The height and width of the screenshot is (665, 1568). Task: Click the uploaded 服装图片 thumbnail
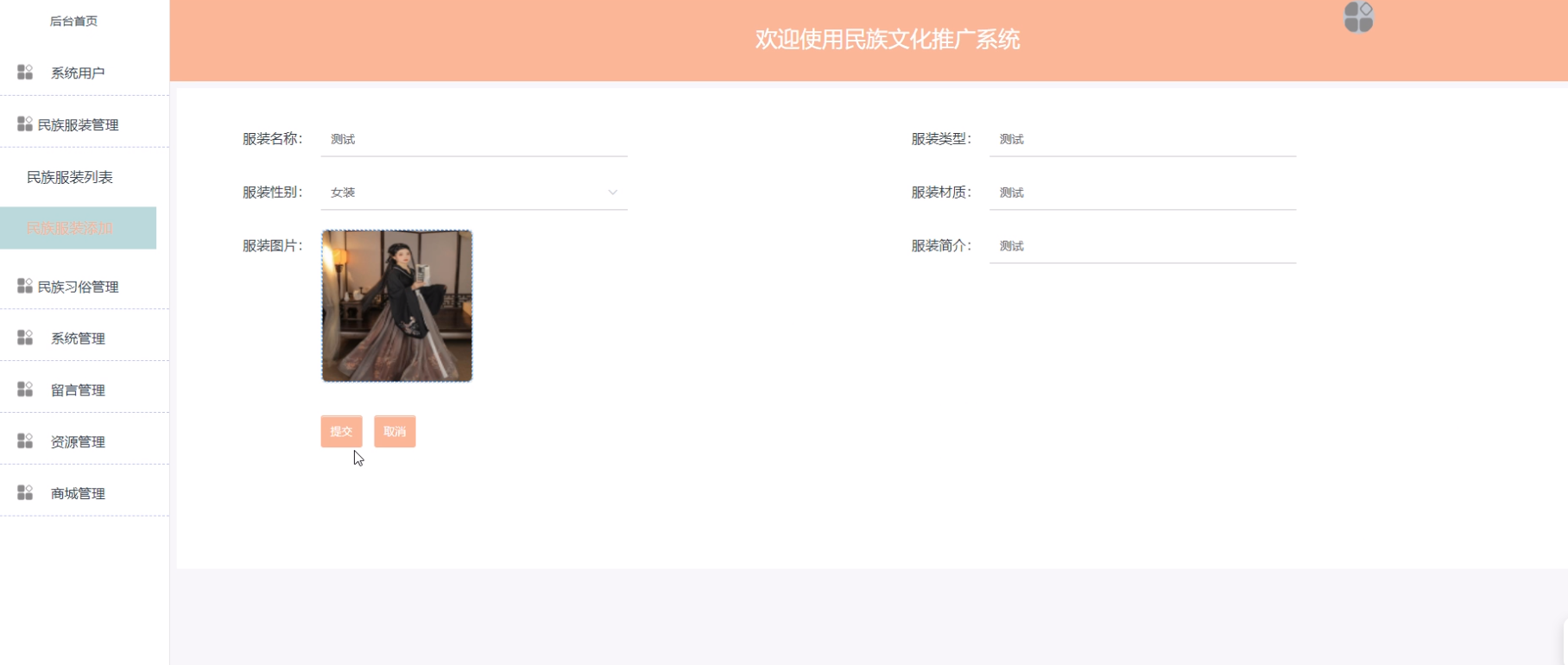pyautogui.click(x=397, y=306)
